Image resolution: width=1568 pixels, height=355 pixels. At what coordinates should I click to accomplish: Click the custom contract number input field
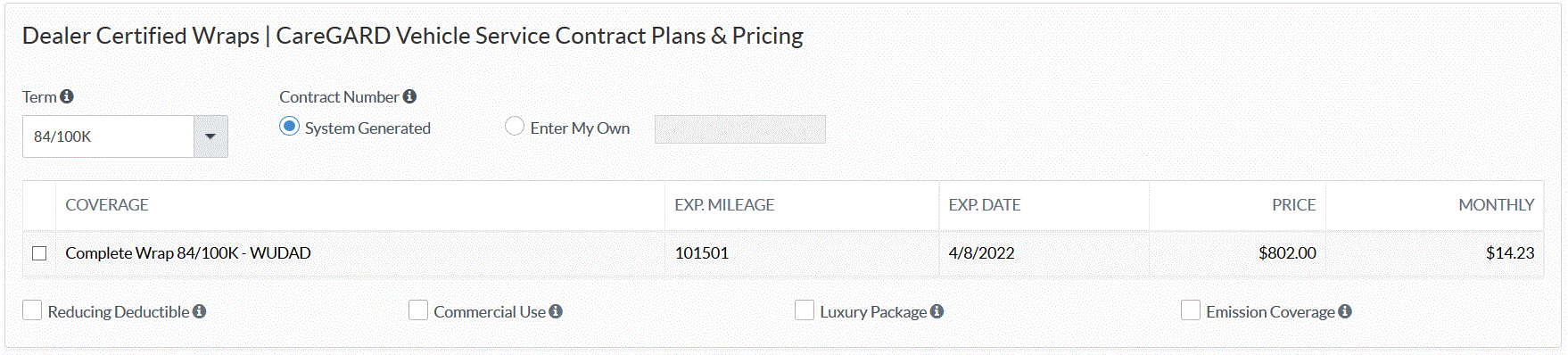[x=740, y=129]
